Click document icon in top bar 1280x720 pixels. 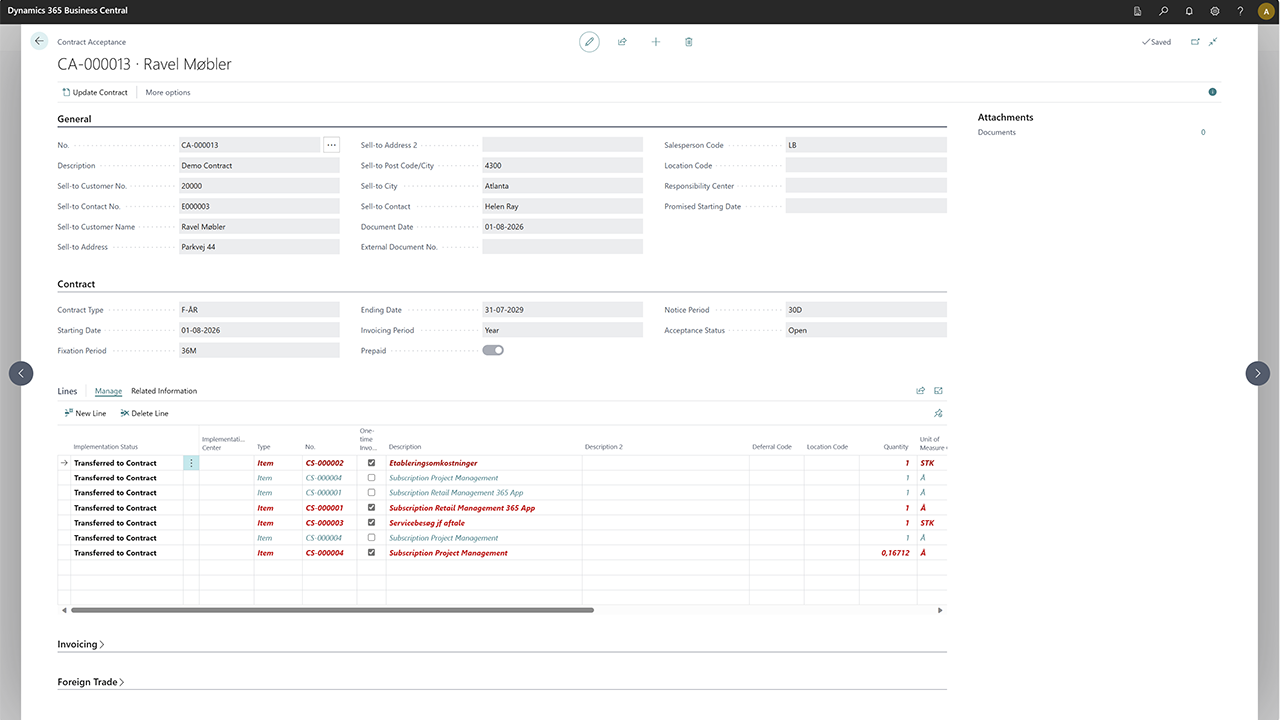coord(1138,11)
